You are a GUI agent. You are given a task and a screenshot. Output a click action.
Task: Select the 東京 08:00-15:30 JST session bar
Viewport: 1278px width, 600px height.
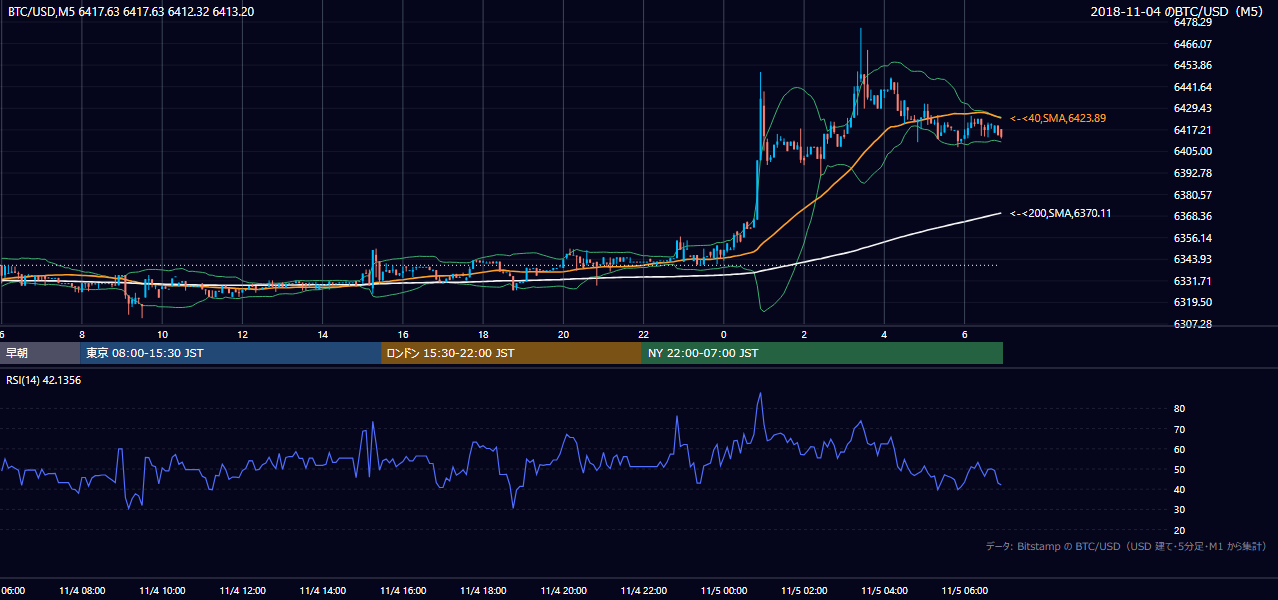(x=230, y=353)
